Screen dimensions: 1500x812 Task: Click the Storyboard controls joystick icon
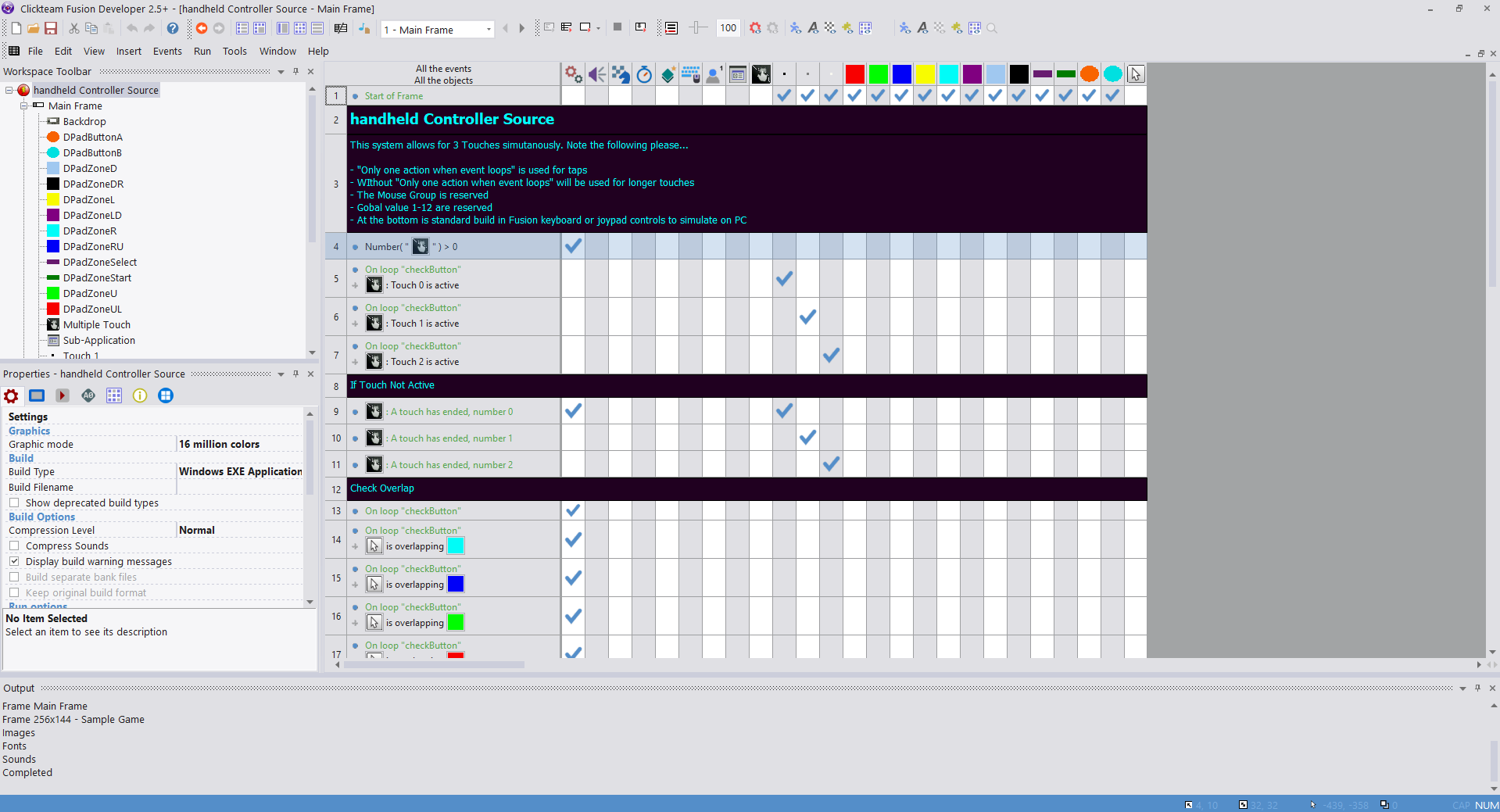pos(621,74)
